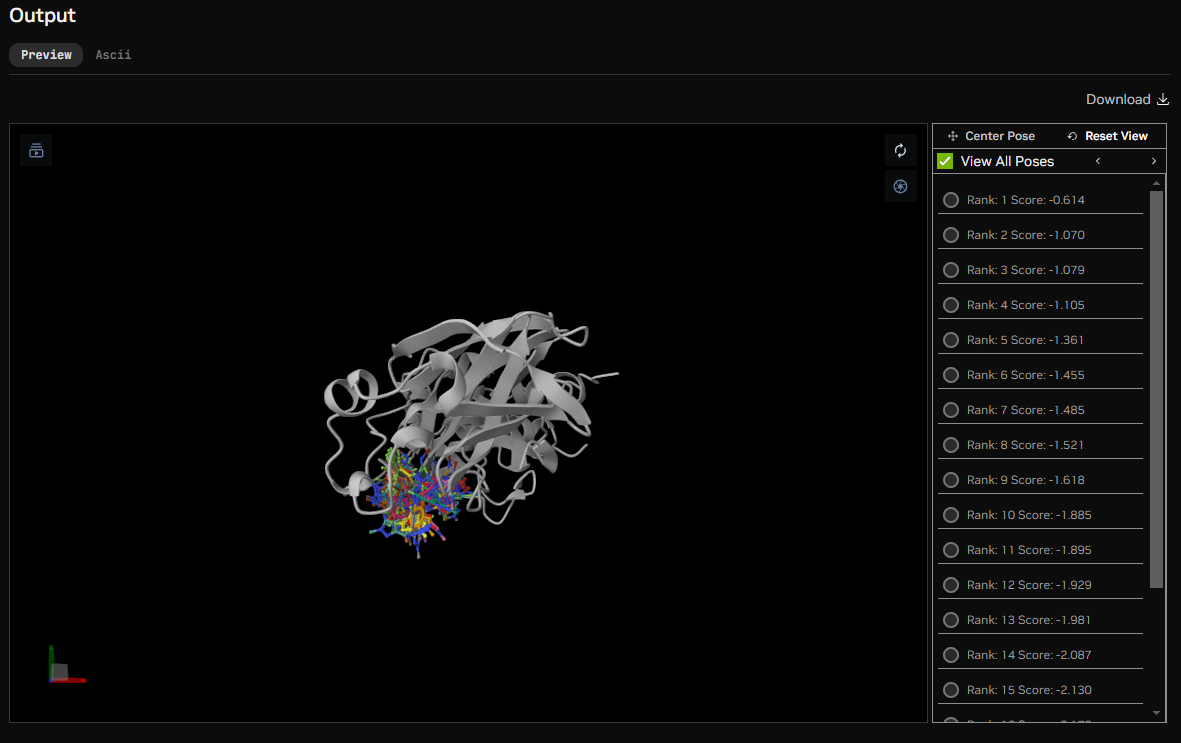Image resolution: width=1181 pixels, height=743 pixels.
Task: Switch to the Ascii tab
Action: 113,55
